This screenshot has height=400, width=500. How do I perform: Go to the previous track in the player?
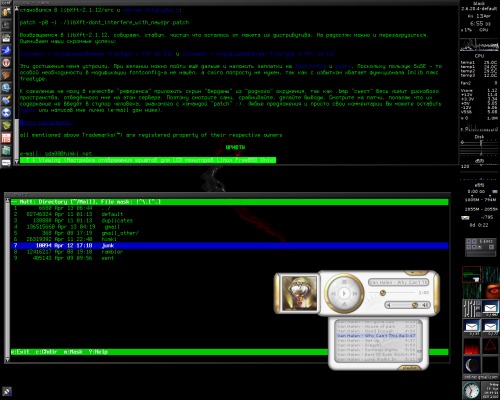click(x=333, y=293)
